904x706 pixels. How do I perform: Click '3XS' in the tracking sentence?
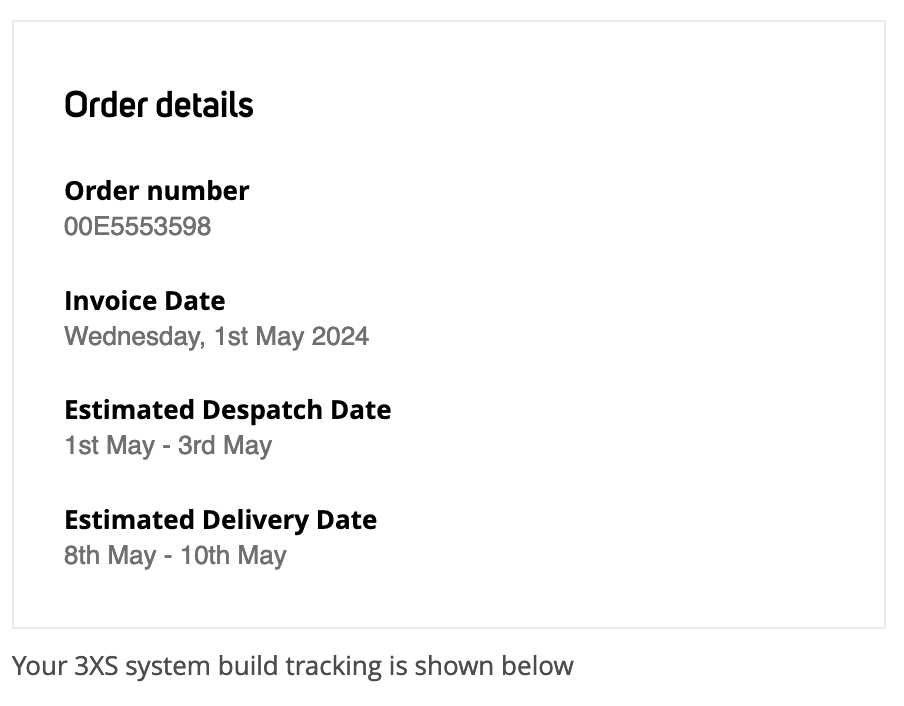point(96,666)
